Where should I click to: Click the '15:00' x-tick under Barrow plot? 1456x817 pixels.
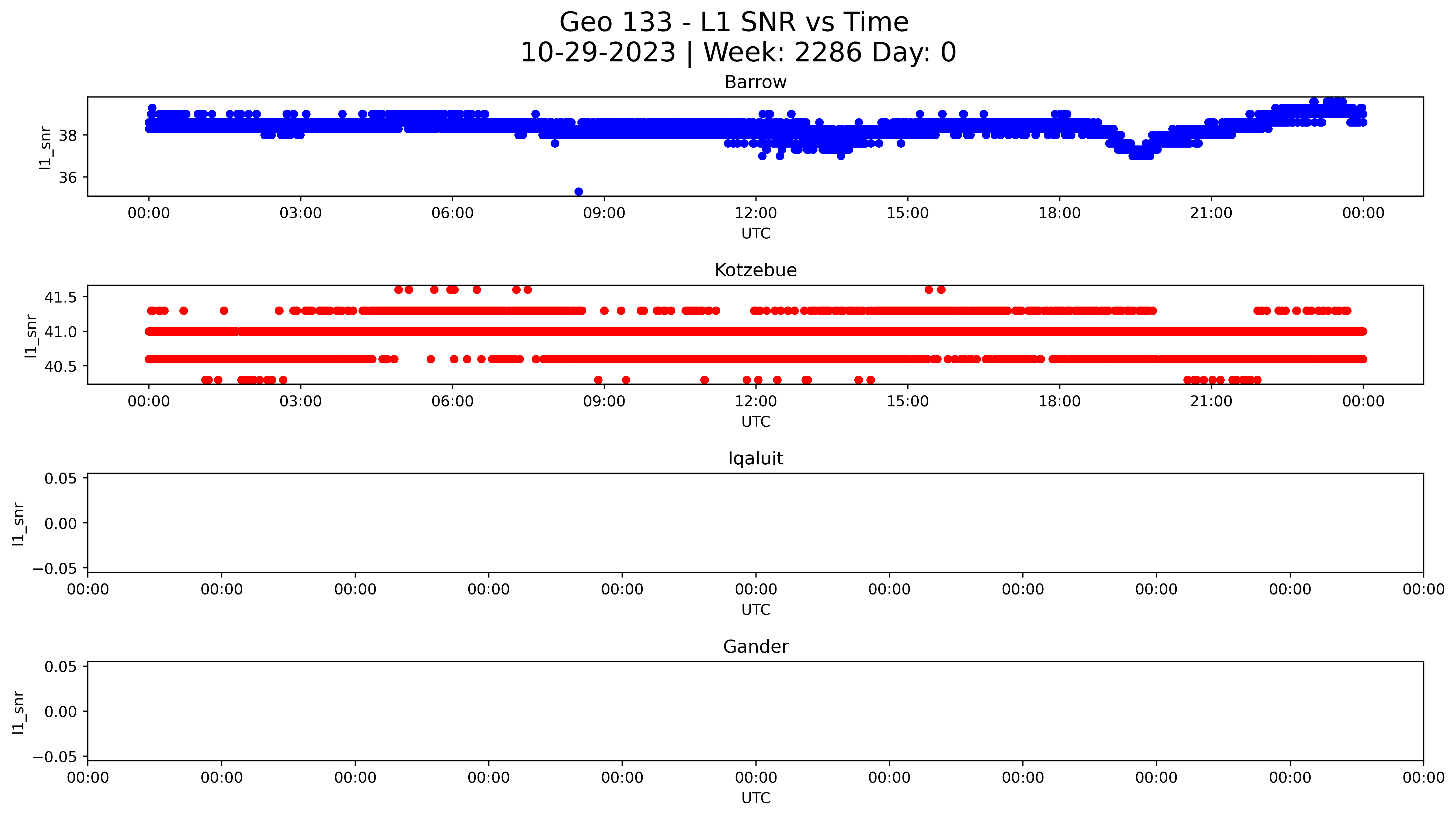(908, 213)
